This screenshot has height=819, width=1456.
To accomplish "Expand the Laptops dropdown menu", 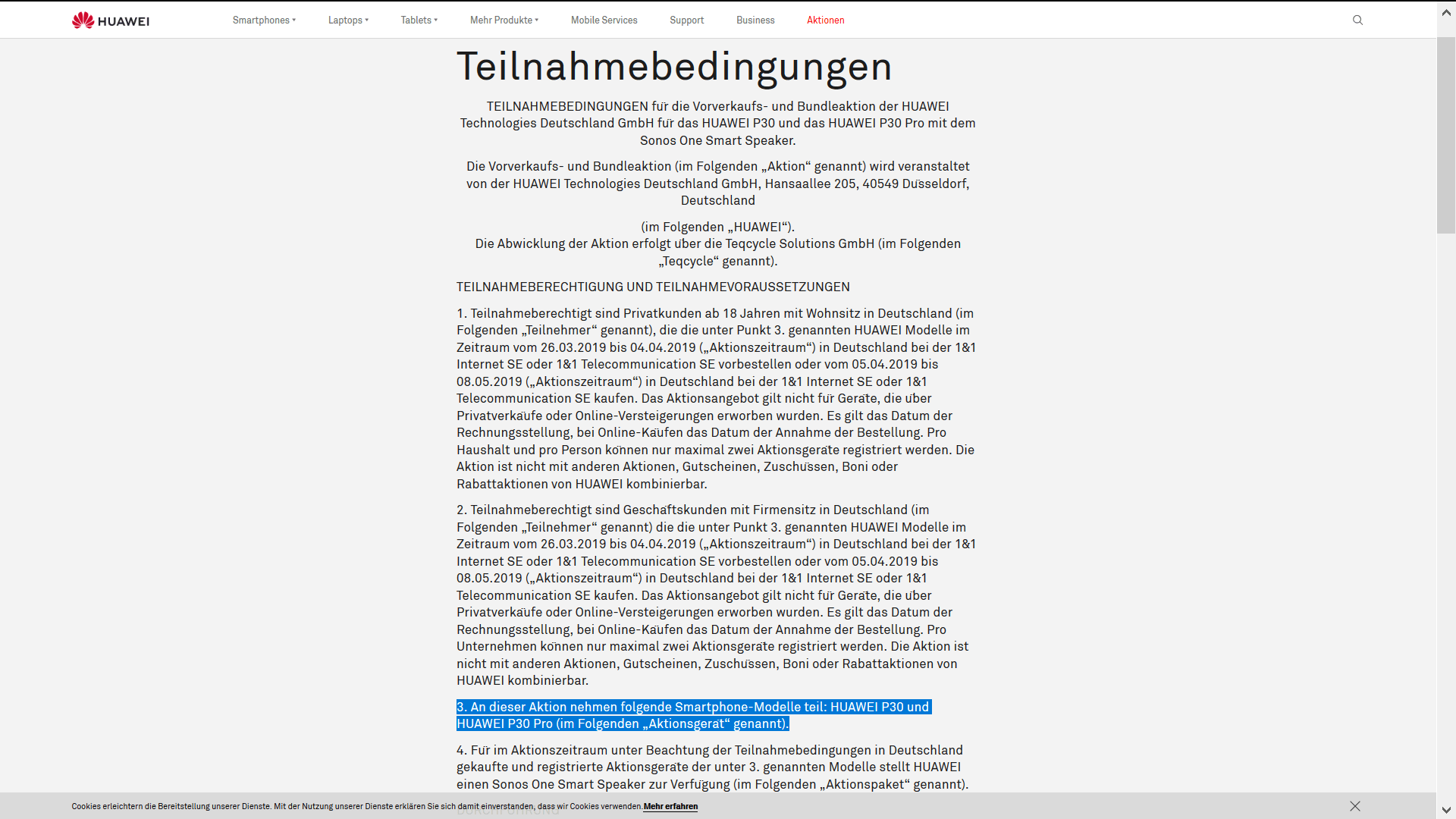I will point(348,20).
